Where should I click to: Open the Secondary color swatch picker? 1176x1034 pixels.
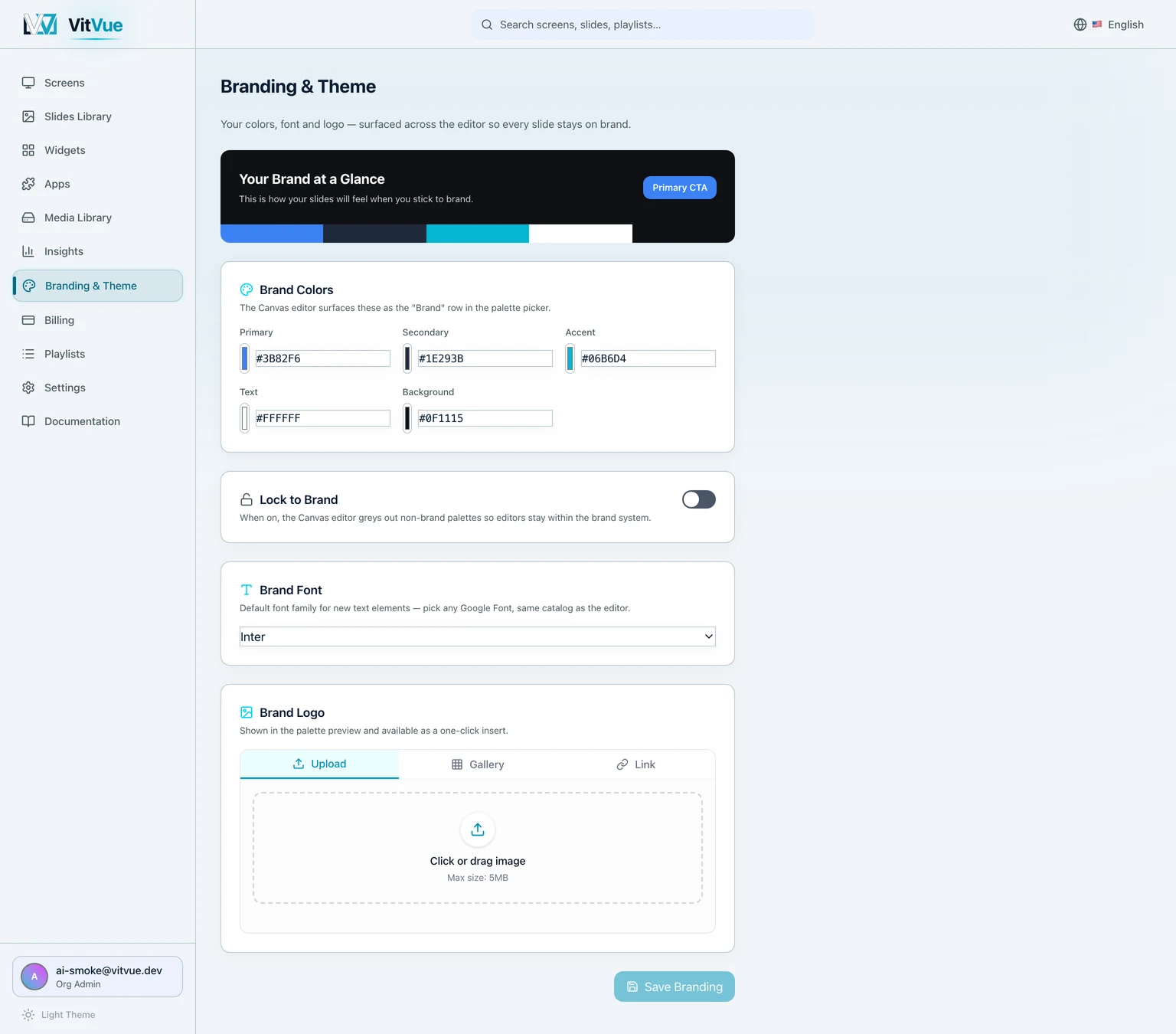[x=407, y=358]
